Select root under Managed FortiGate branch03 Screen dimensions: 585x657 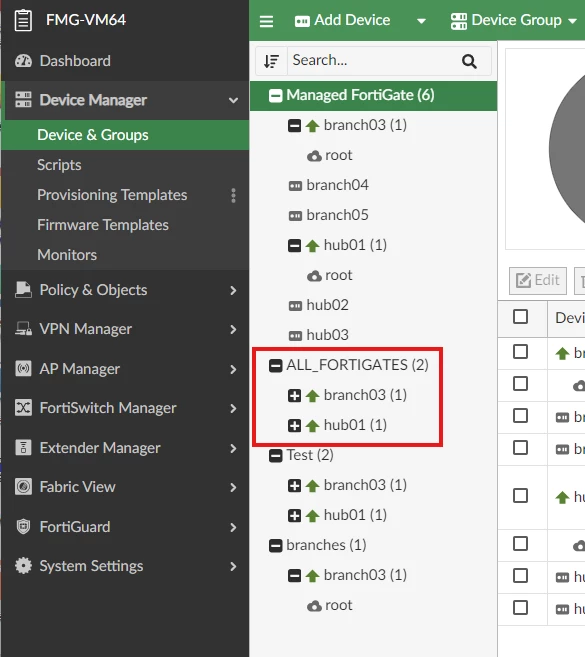click(339, 155)
